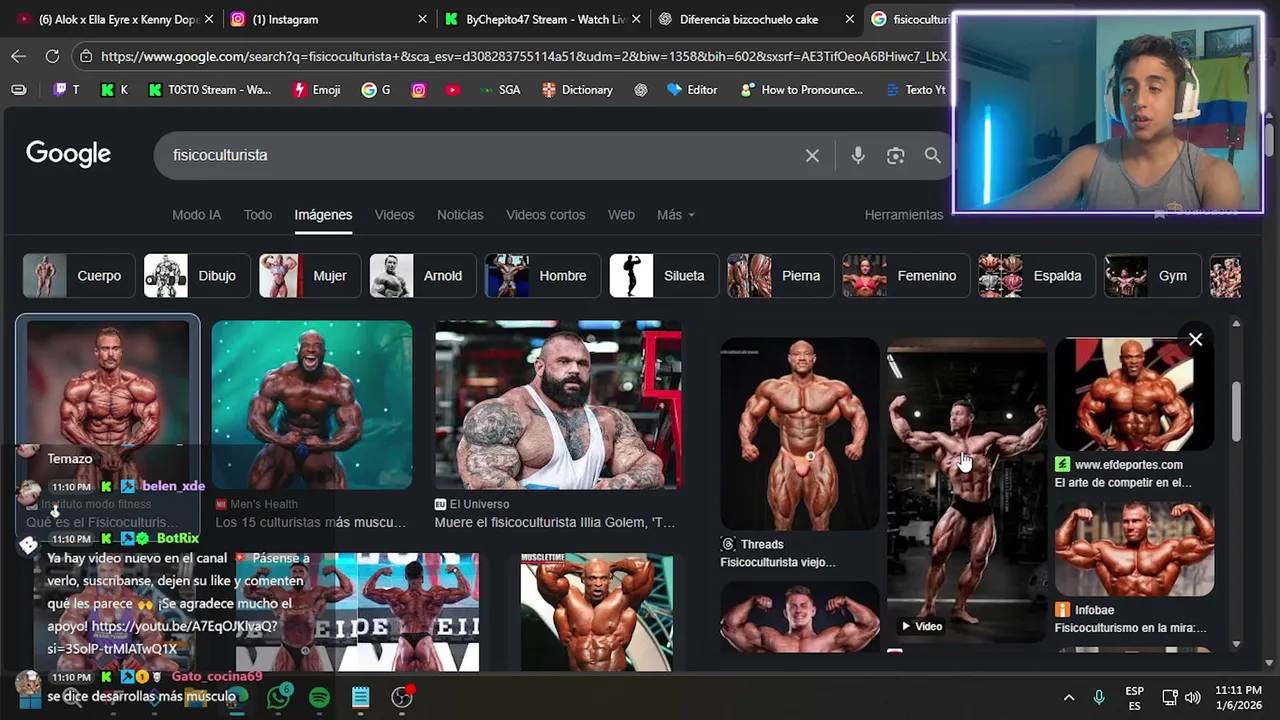
Task: Open the ESP language switcher
Action: (1134, 697)
